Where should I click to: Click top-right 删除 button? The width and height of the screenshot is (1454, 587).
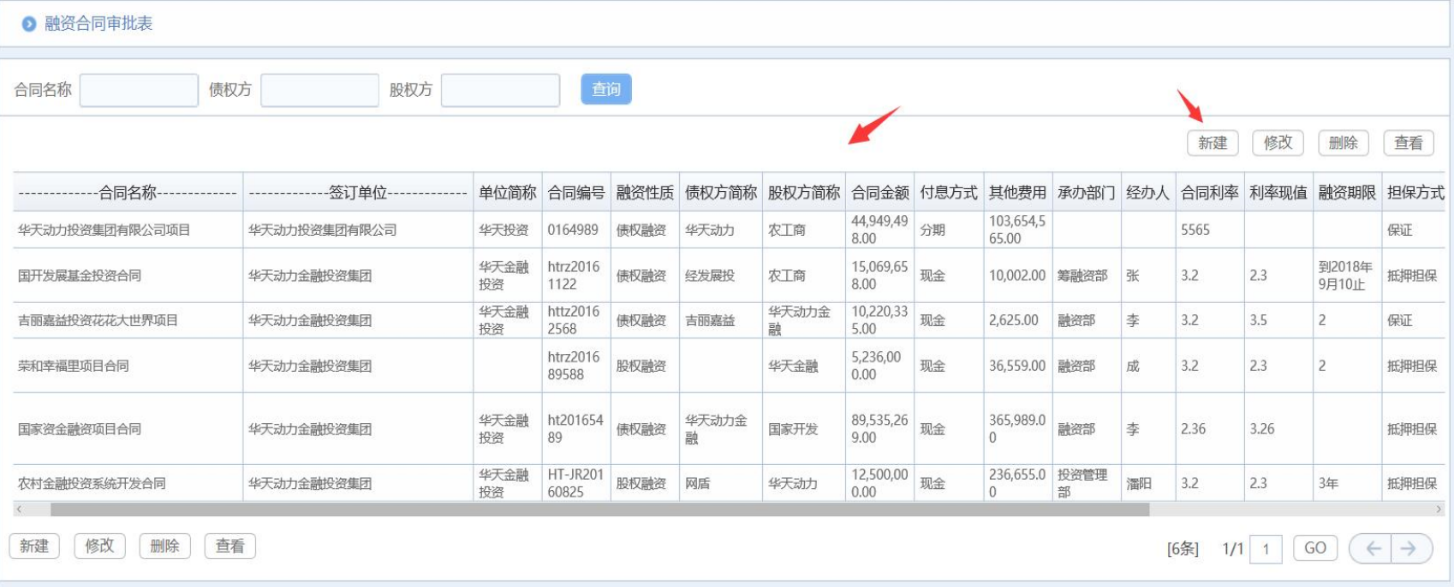point(1343,143)
